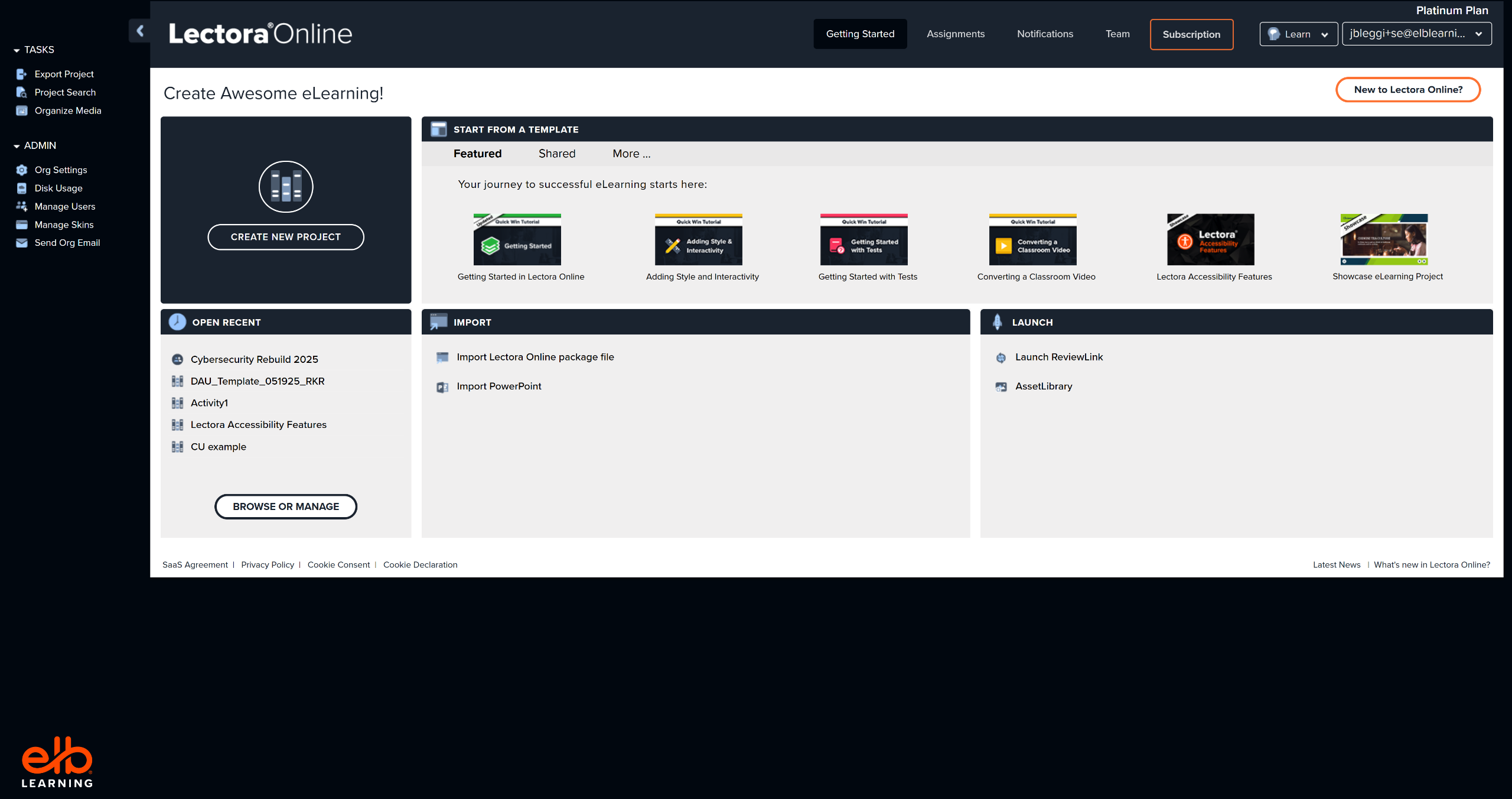Image resolution: width=1512 pixels, height=799 pixels.
Task: Open Showcase eLearning Project template thumbnail
Action: 1384,239
